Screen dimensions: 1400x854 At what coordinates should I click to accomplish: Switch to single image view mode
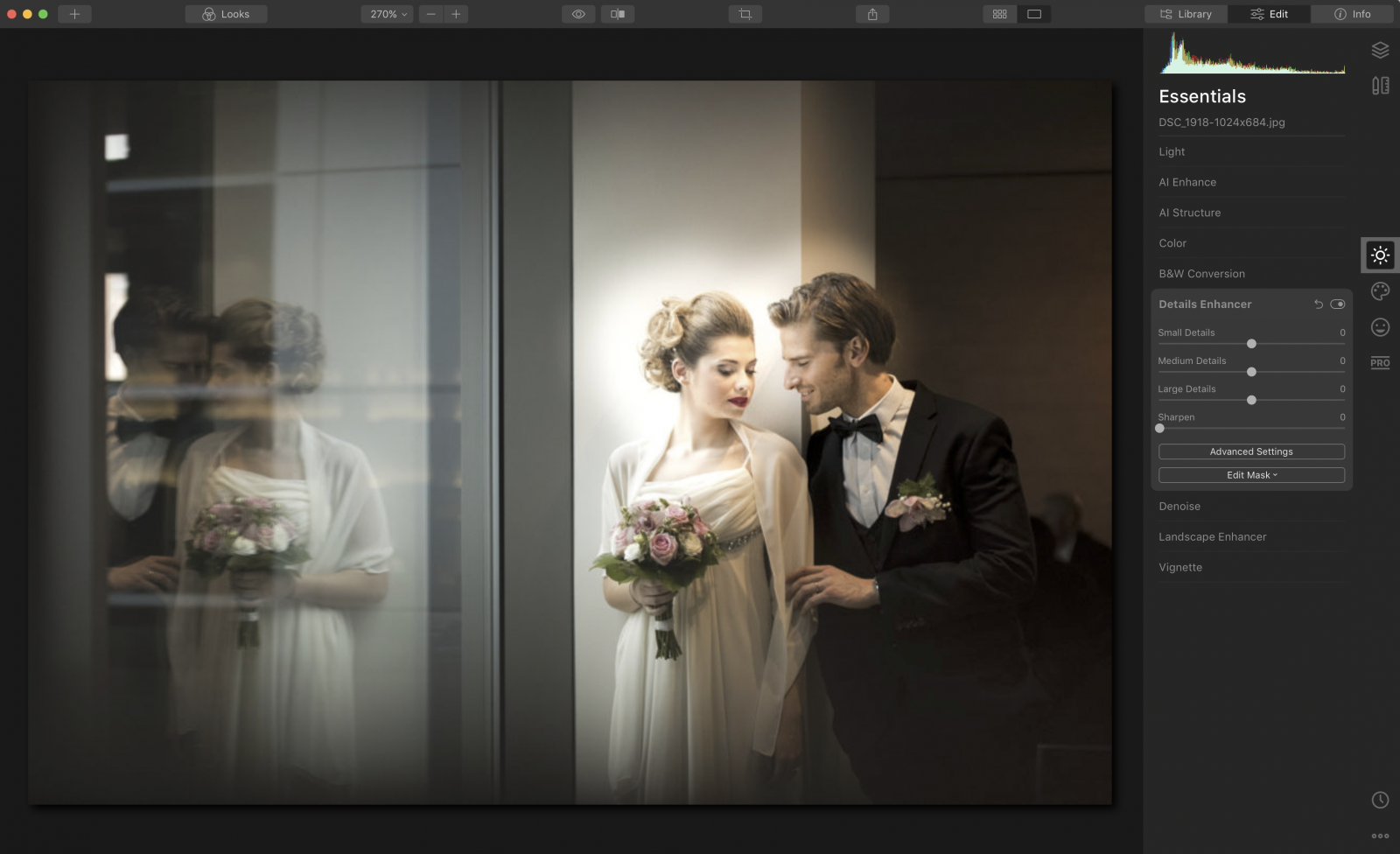(1035, 14)
